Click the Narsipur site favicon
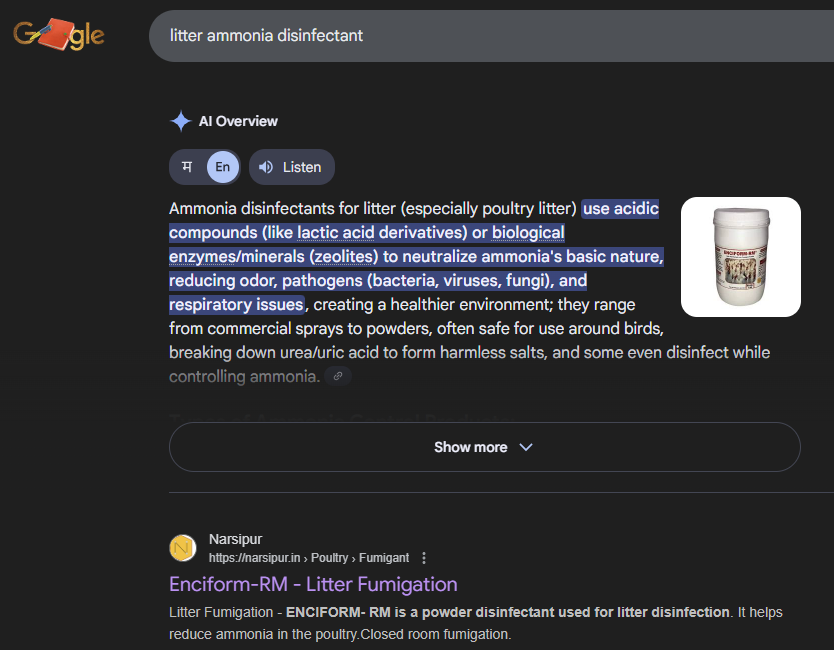Viewport: 834px width, 650px height. [x=183, y=548]
